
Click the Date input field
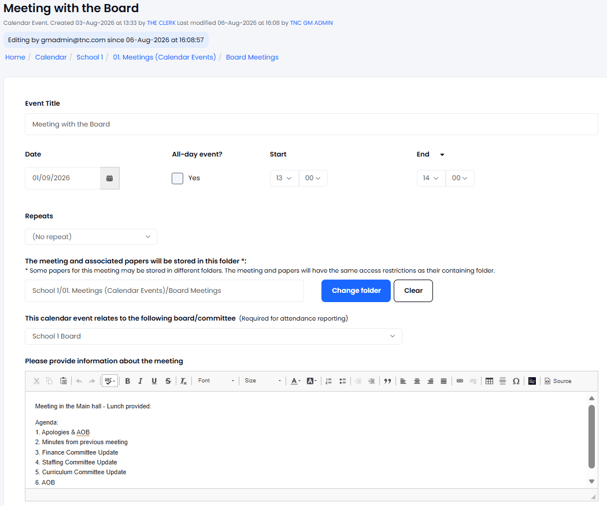pos(63,178)
